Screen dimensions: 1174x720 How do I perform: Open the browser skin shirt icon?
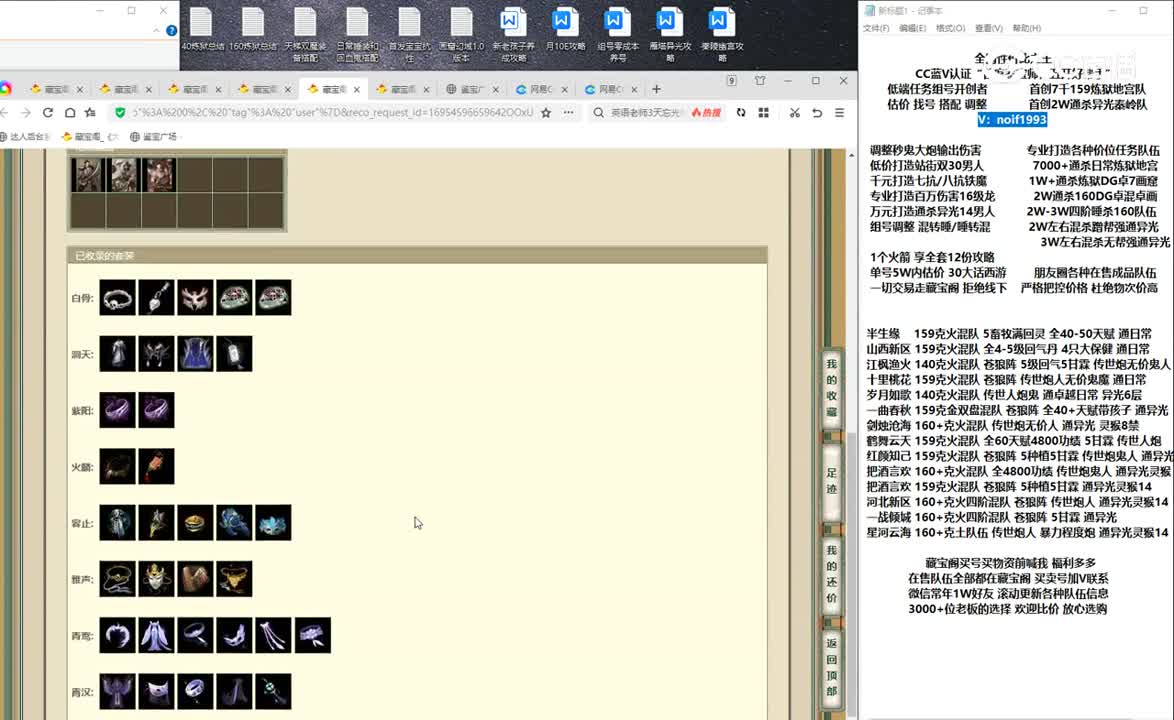pos(760,81)
